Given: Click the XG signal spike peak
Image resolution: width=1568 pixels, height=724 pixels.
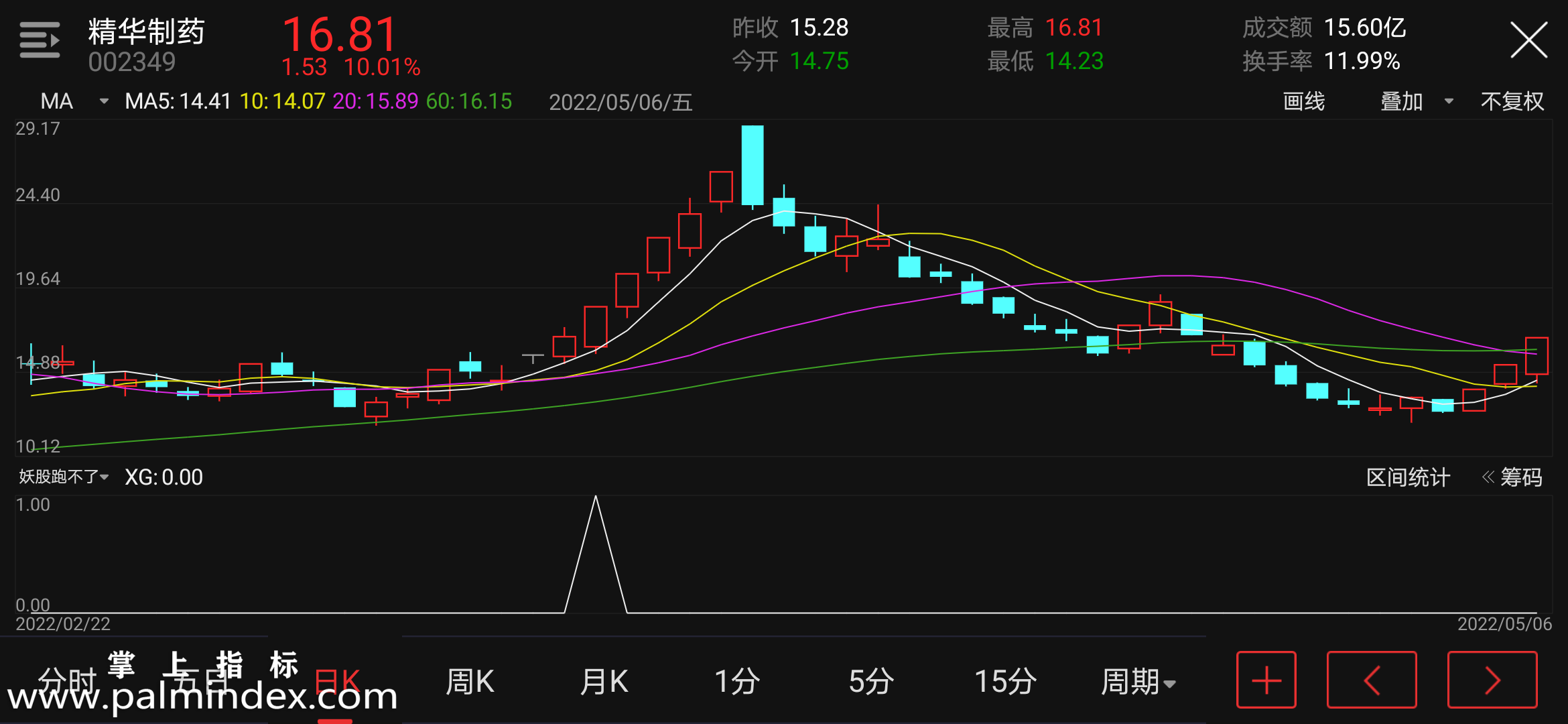Looking at the screenshot, I should click(596, 497).
